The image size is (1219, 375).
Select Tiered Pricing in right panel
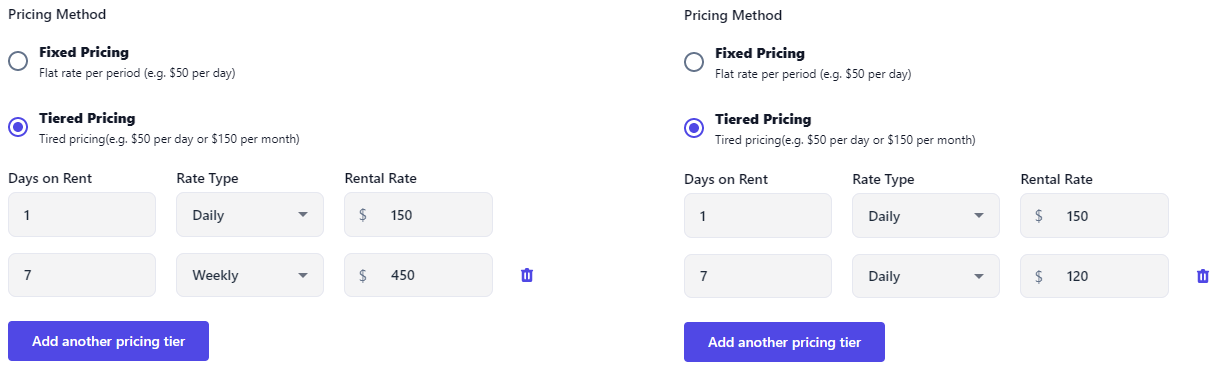(694, 128)
